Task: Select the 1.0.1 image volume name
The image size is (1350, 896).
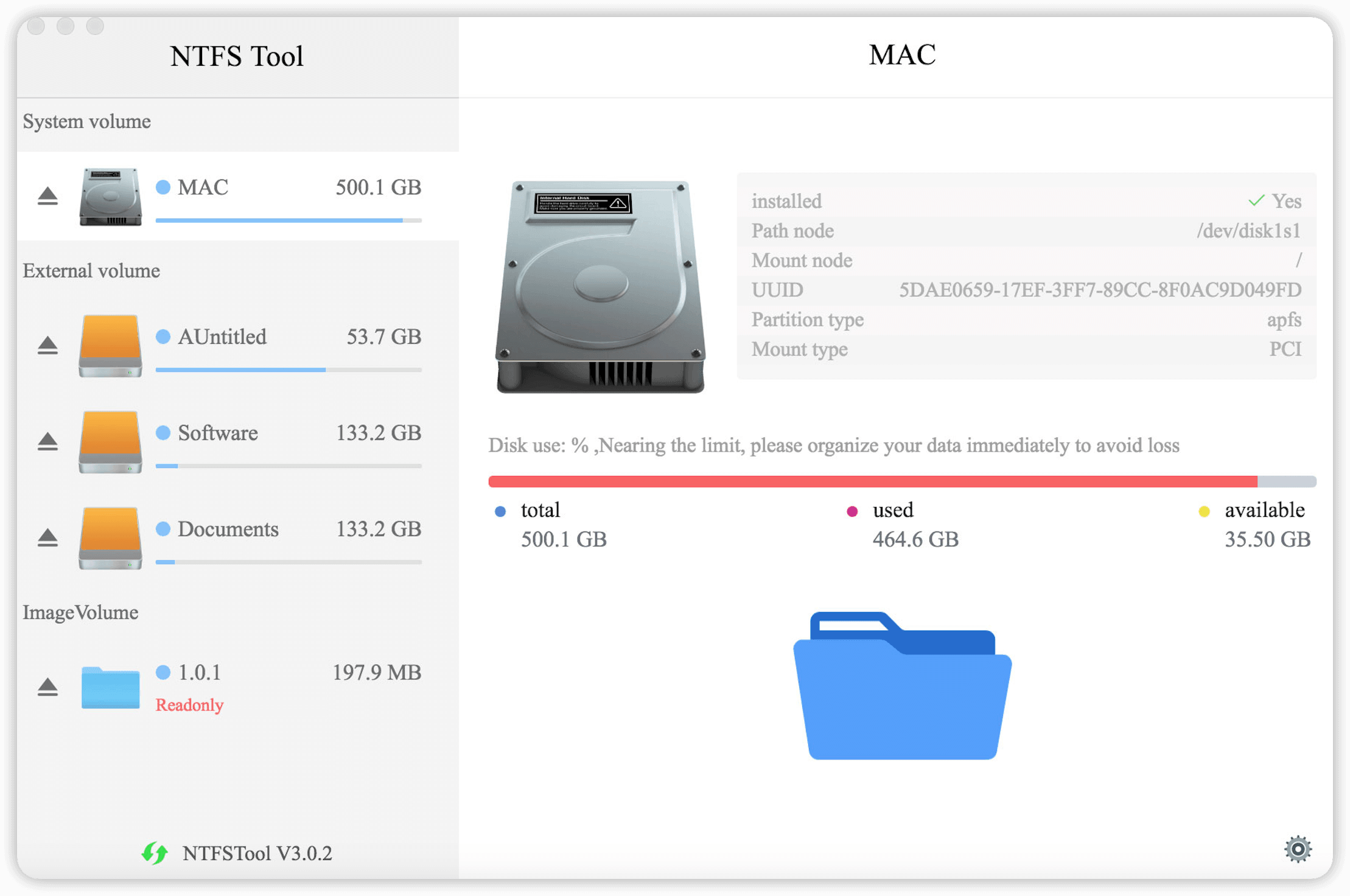Action: click(200, 672)
